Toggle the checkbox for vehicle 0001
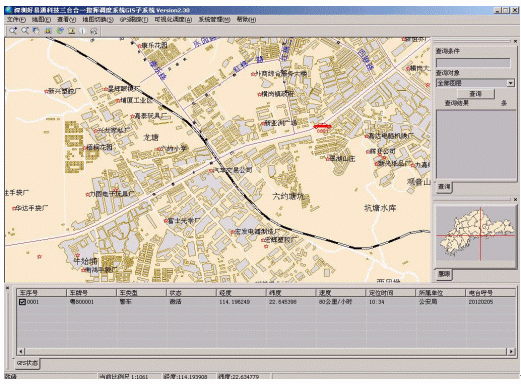The width and height of the screenshot is (521, 384). [22, 302]
